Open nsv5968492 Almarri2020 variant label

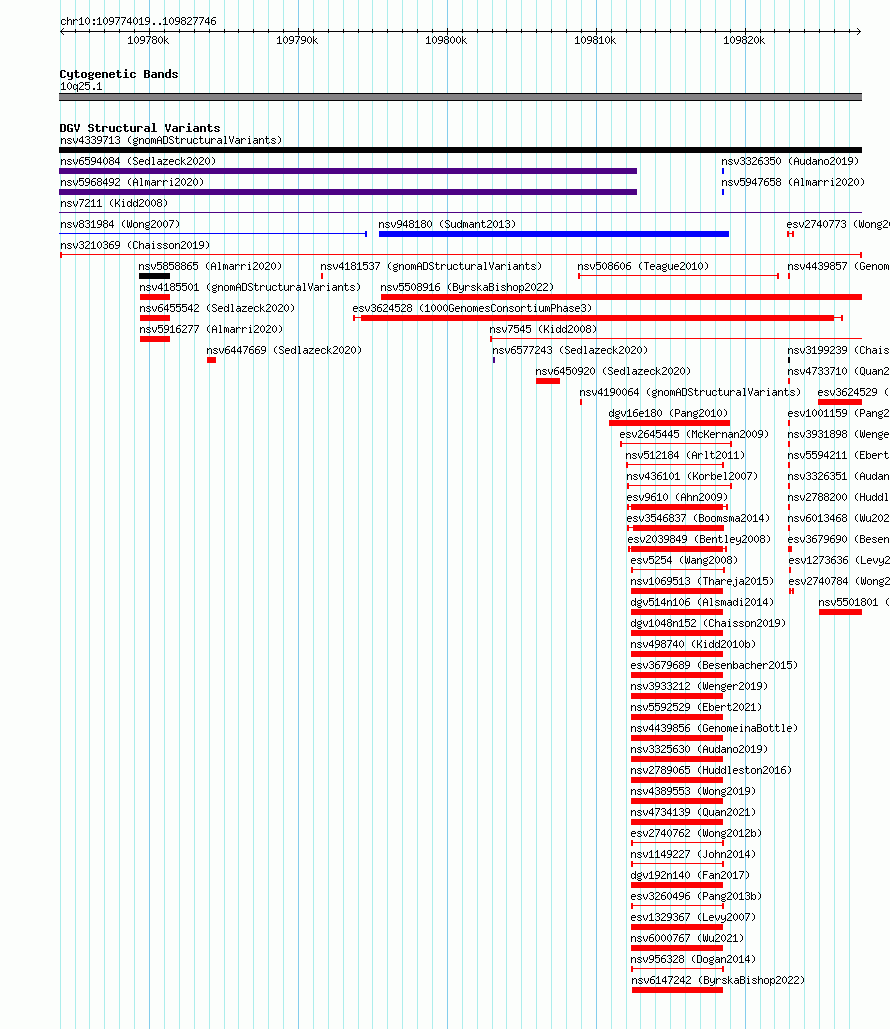pyautogui.click(x=132, y=182)
